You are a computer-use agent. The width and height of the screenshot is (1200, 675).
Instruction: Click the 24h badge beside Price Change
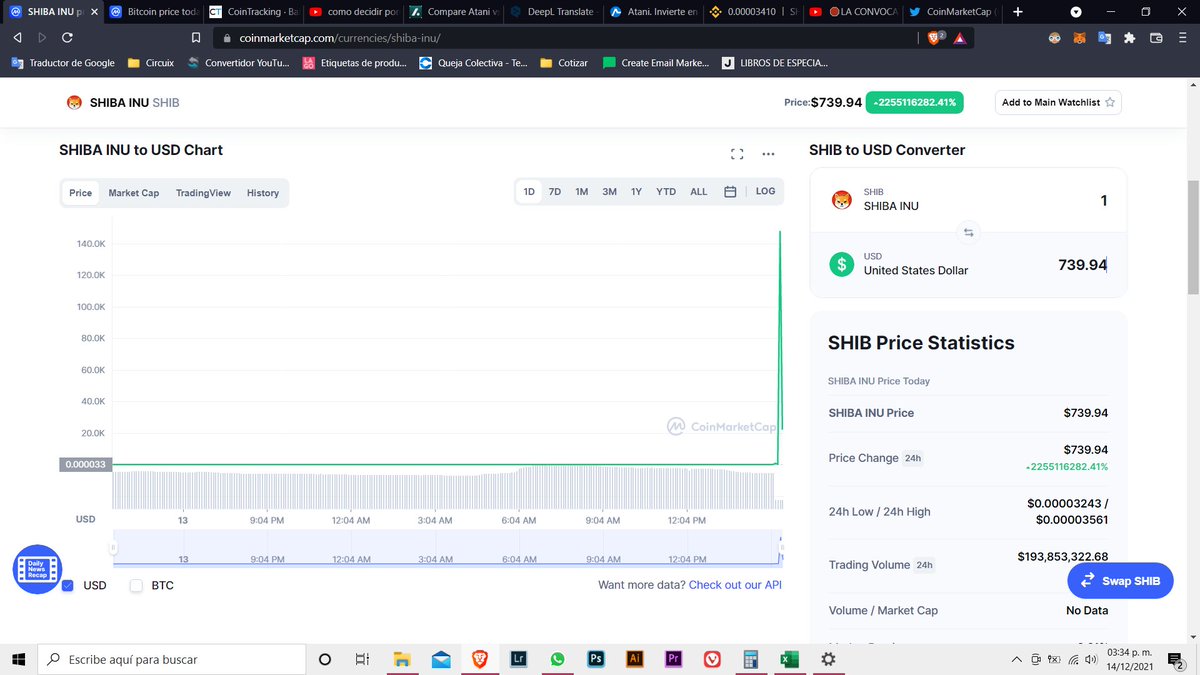[913, 458]
